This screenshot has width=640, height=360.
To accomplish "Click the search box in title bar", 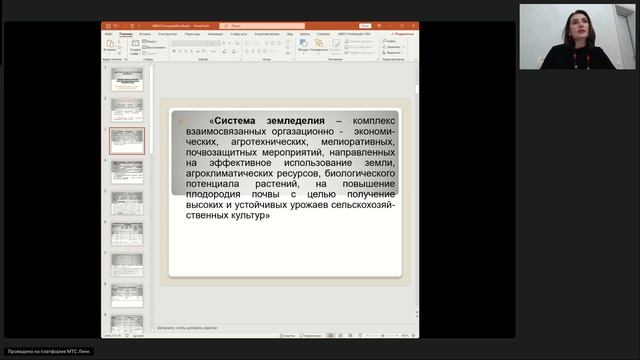I will click(262, 26).
